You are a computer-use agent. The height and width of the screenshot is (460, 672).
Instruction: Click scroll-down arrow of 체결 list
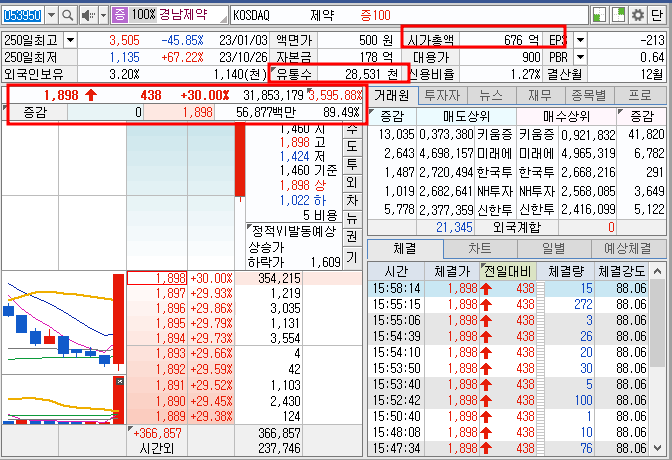[x=657, y=448]
